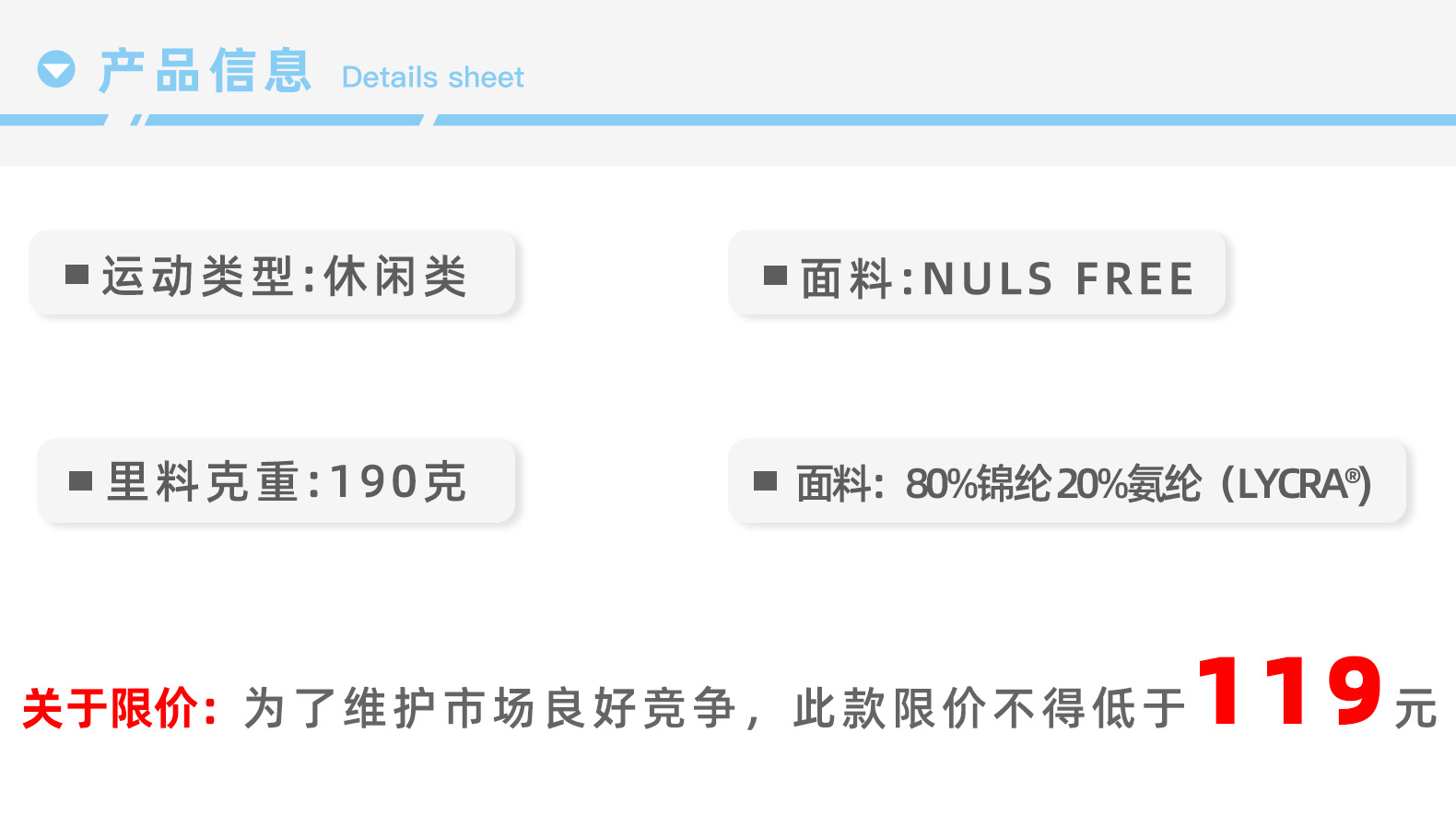This screenshot has height=816, width=1456.
Task: Select the NULS FREE fabric text
Action: point(1058,278)
